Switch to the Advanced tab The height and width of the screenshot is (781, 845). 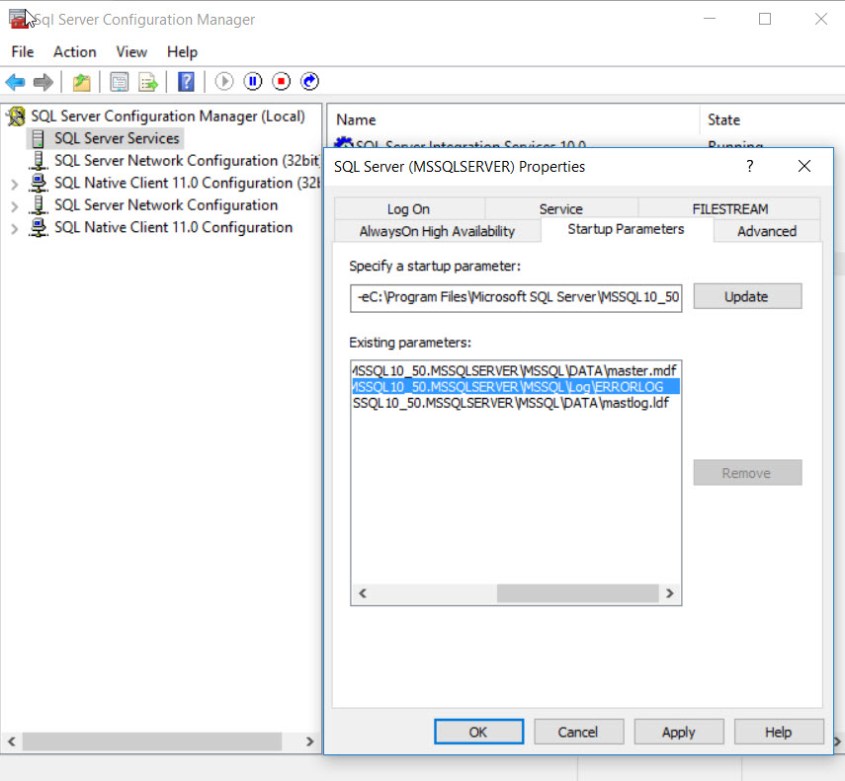tap(766, 231)
